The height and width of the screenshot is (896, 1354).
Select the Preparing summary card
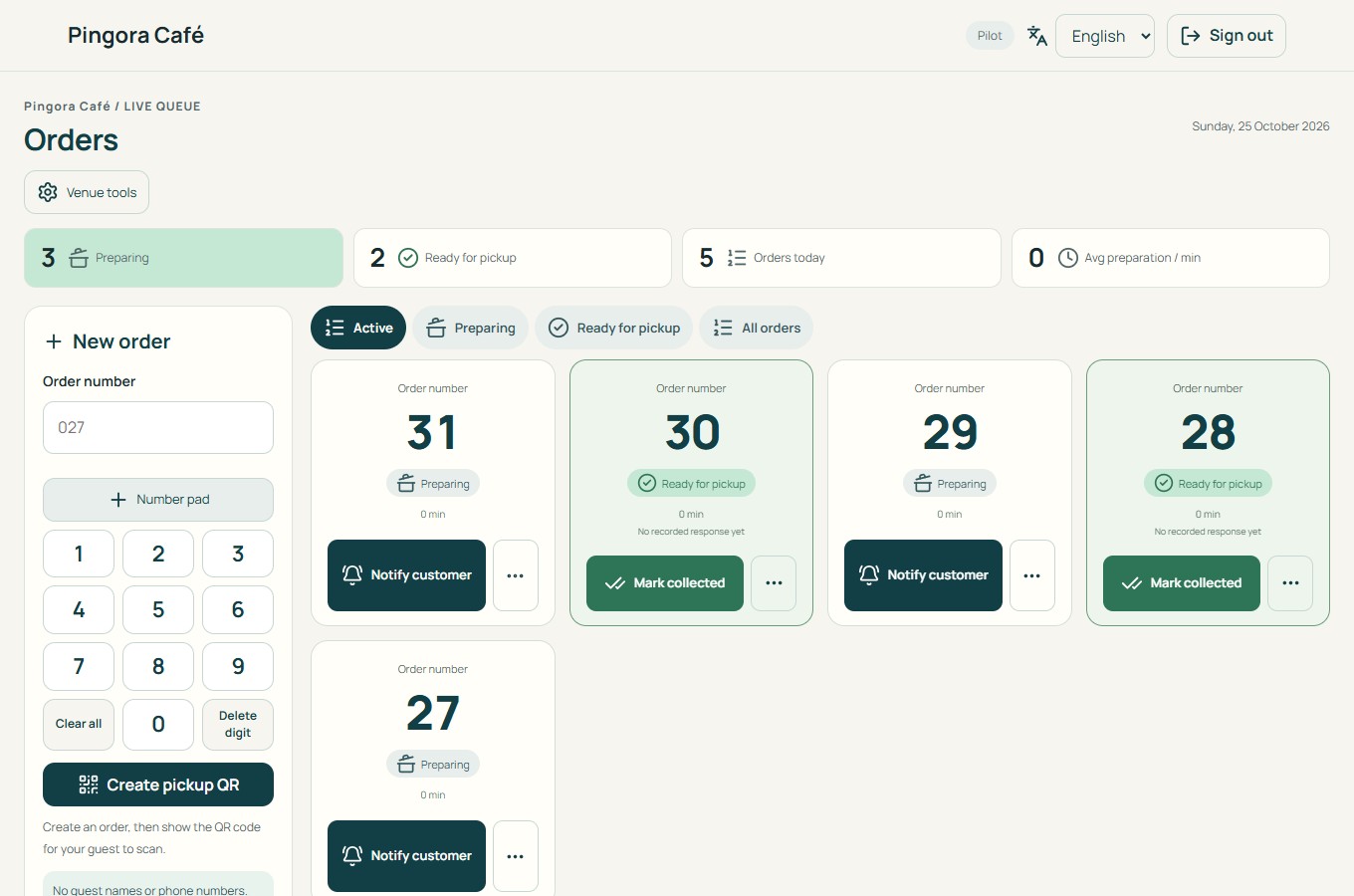pos(183,258)
